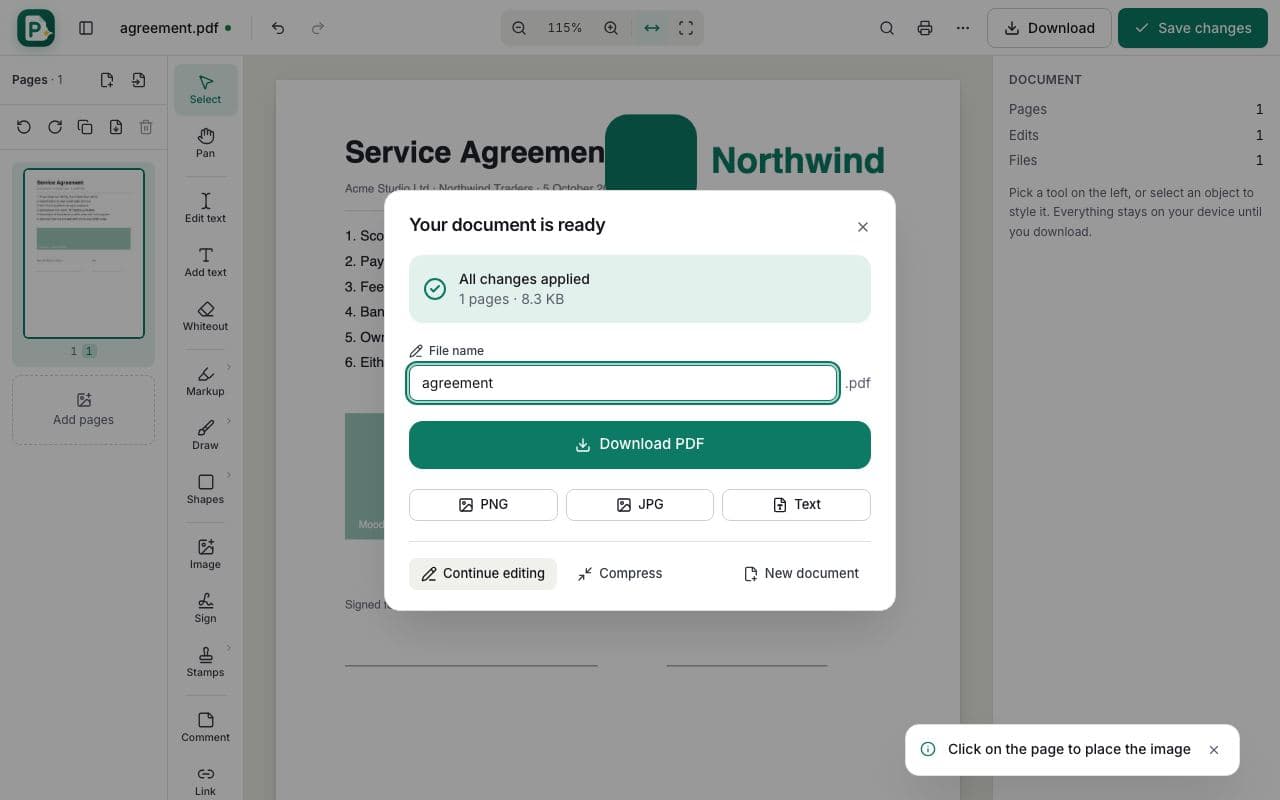
Task: Click the delete page trash icon
Action: click(146, 127)
